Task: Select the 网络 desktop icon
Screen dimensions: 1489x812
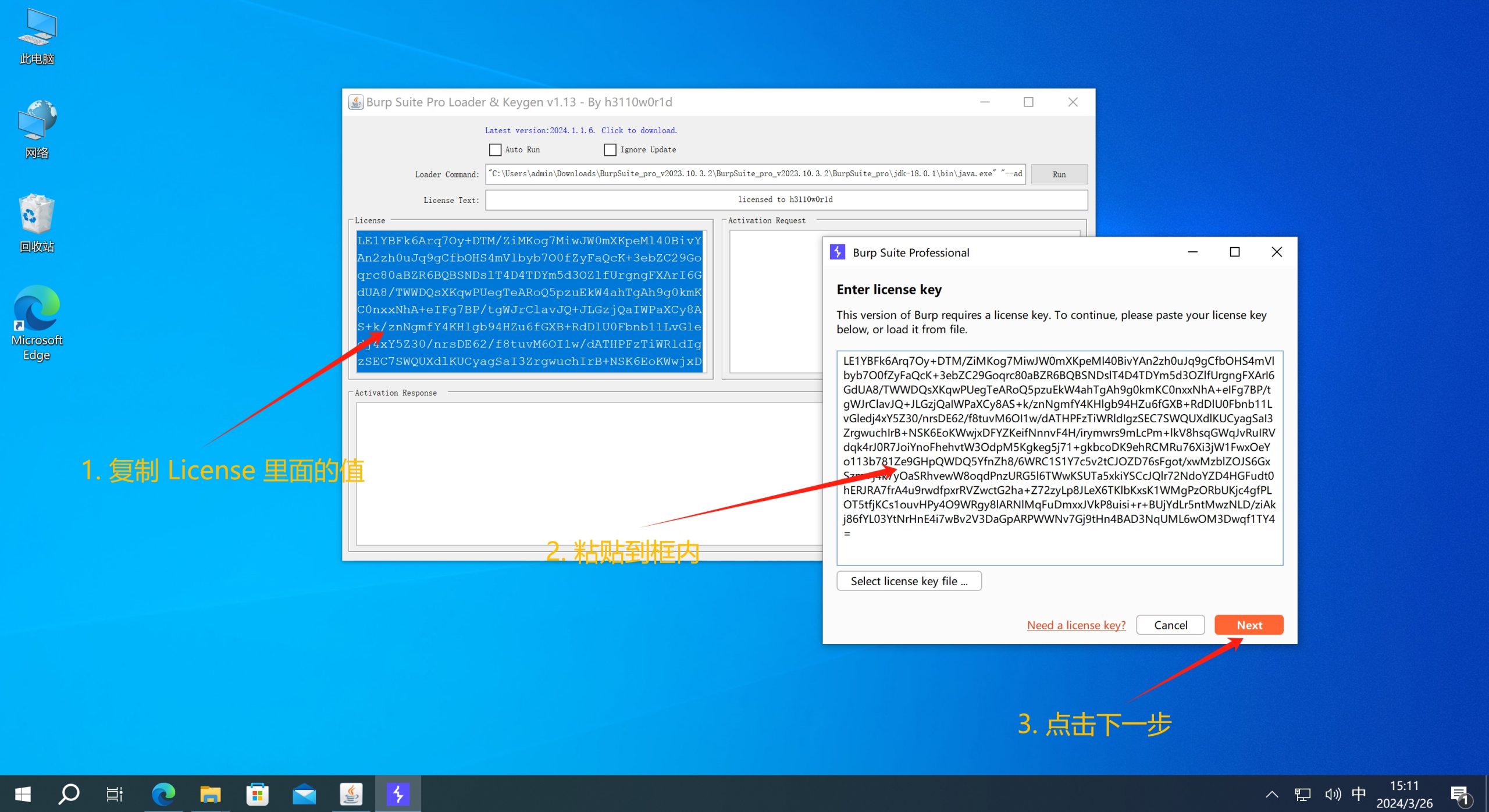Action: 37,129
